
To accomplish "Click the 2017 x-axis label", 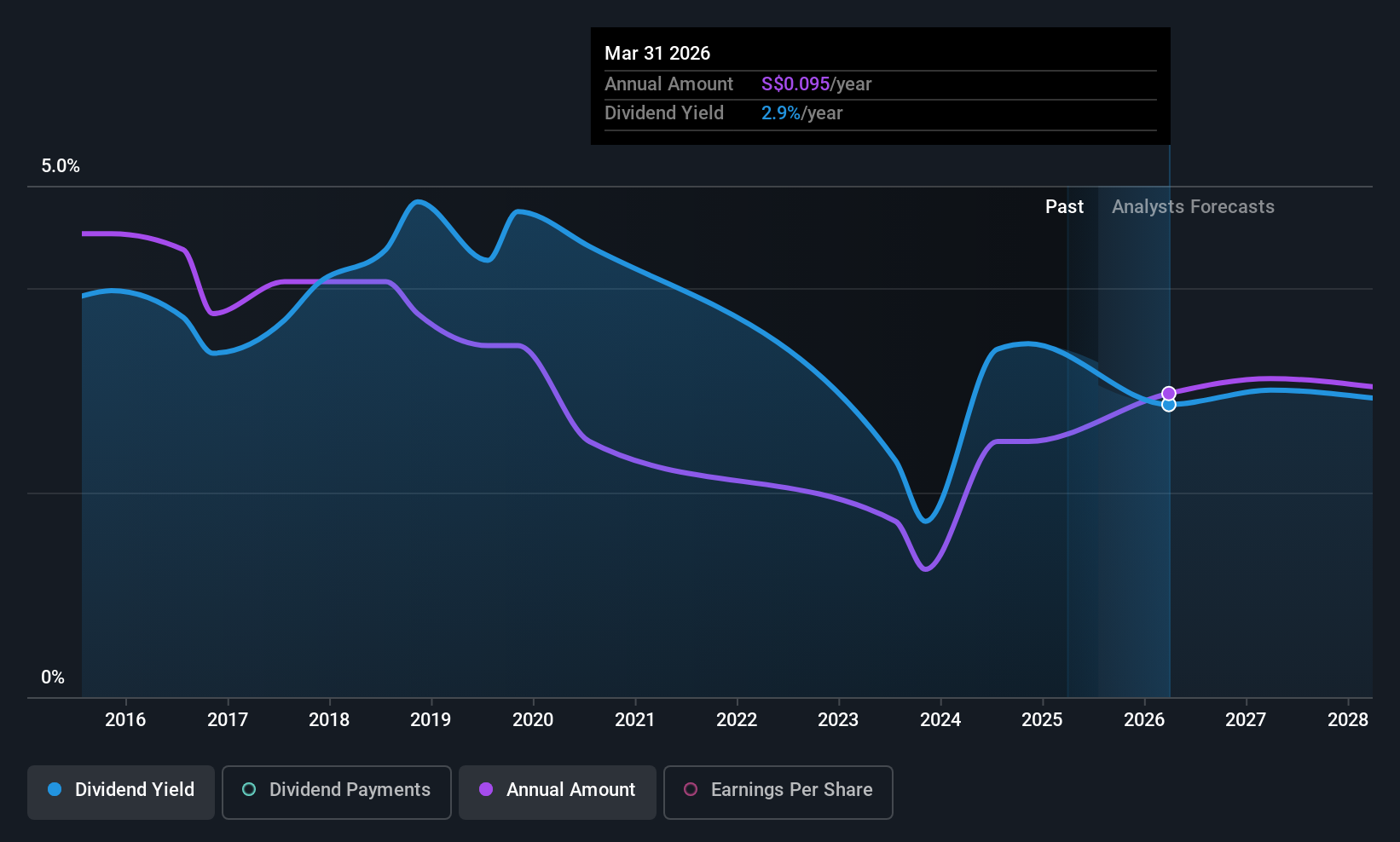I will click(228, 719).
